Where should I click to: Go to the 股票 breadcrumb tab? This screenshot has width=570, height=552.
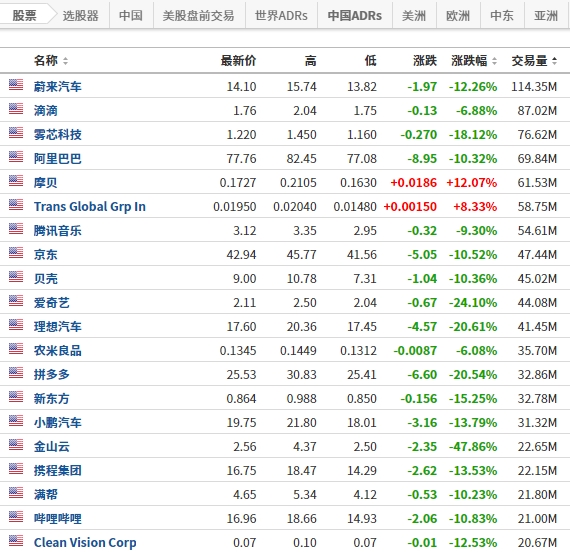(x=24, y=16)
